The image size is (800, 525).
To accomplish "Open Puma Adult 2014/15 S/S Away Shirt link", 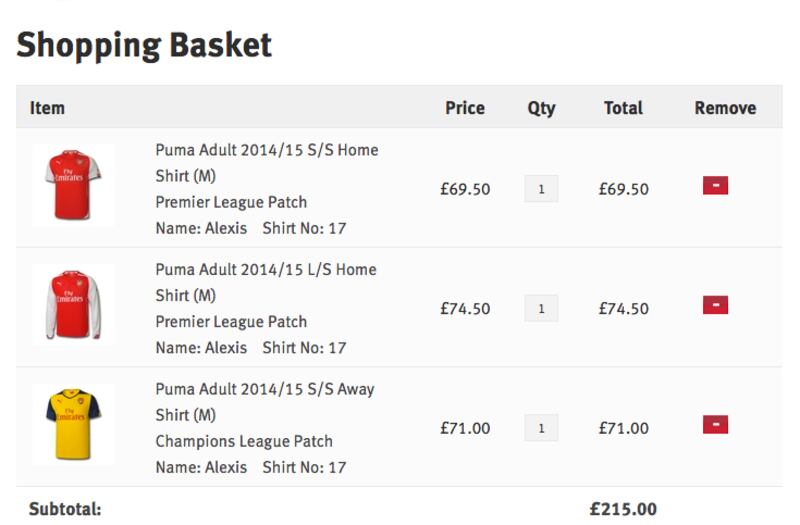I will click(x=265, y=402).
